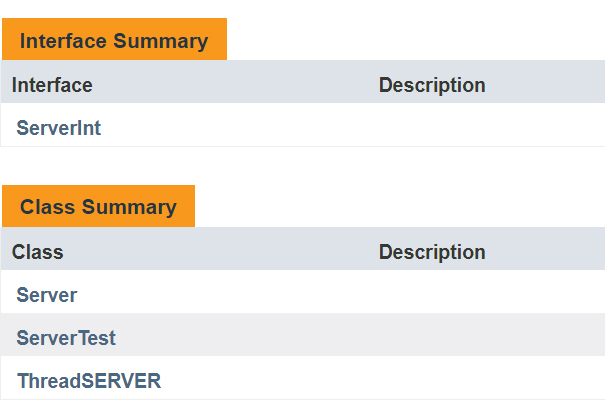Click white space above the Interface Summary caption

302,9
